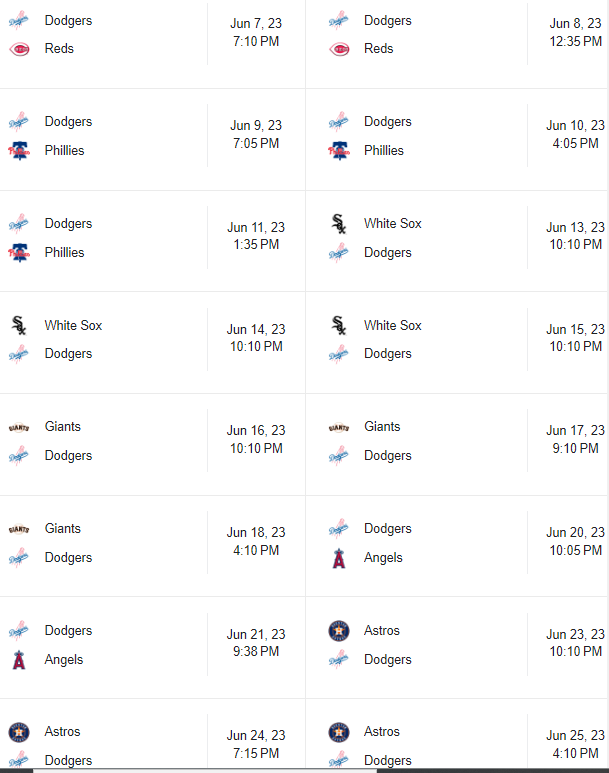Click the Phillies logo in Jun 11 game
Image resolution: width=609 pixels, height=773 pixels.
[18, 253]
